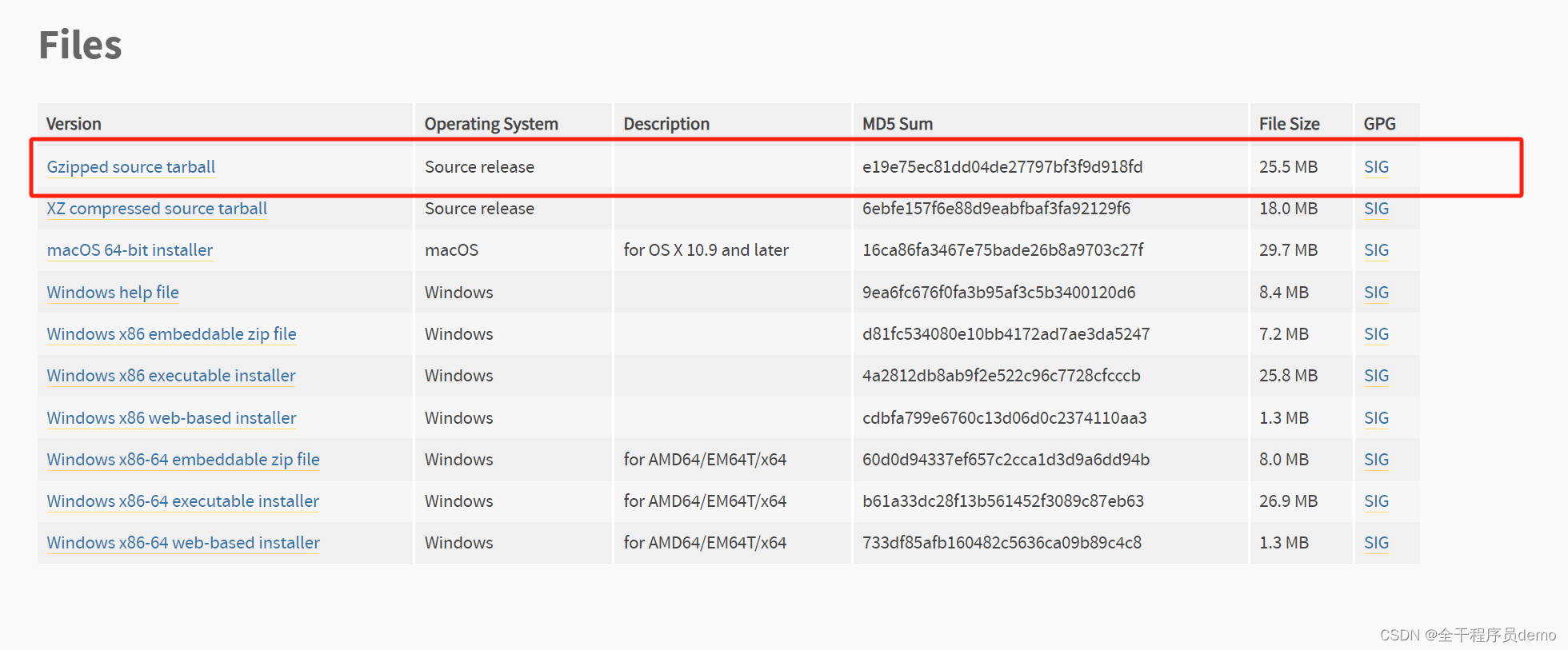1568x650 pixels.
Task: Click the GPG column header
Action: (1379, 124)
